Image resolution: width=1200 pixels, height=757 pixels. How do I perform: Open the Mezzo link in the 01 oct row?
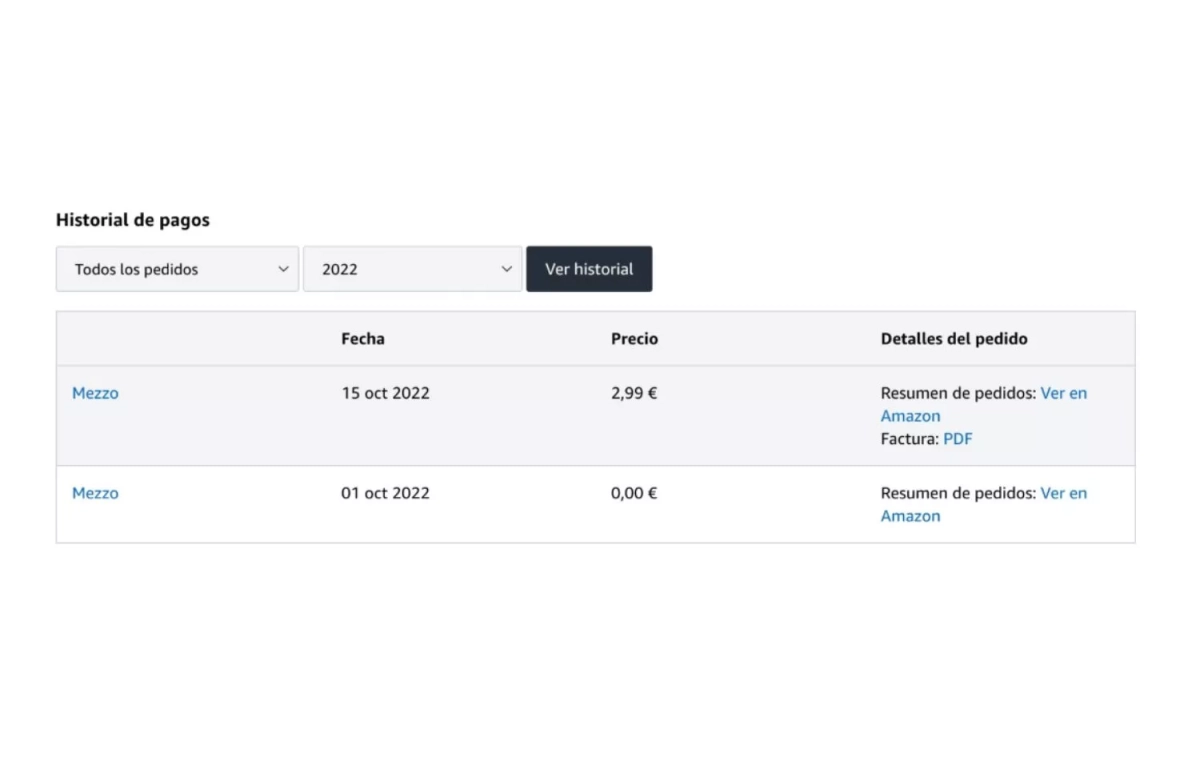[95, 493]
